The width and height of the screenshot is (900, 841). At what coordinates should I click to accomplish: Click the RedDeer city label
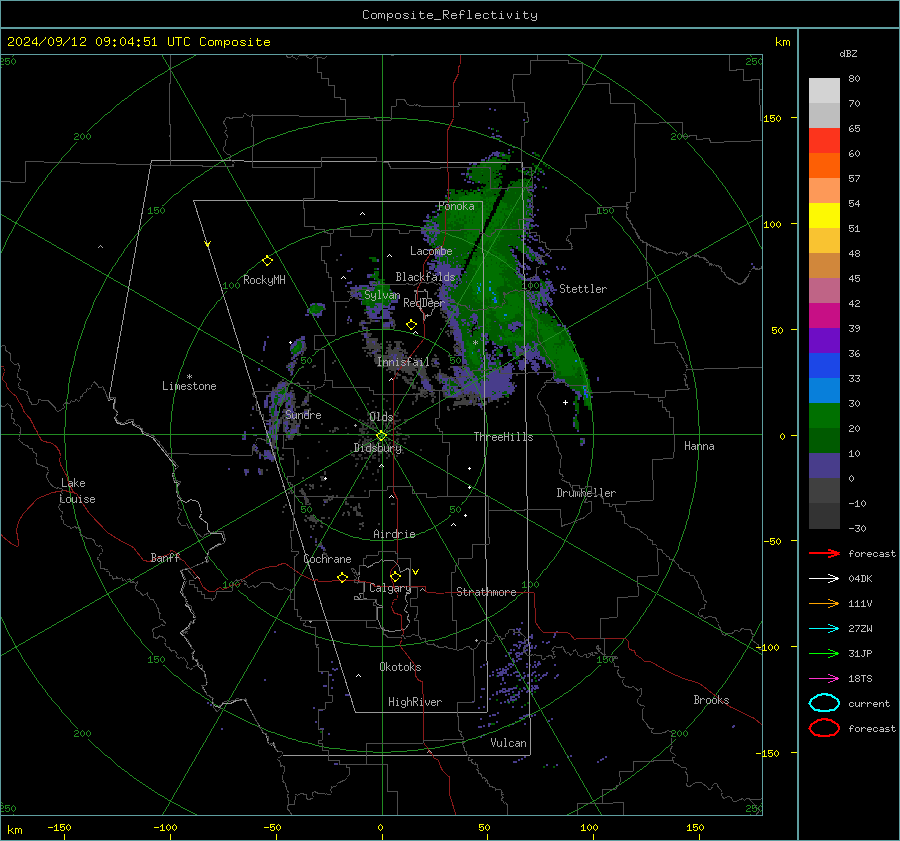tap(424, 303)
